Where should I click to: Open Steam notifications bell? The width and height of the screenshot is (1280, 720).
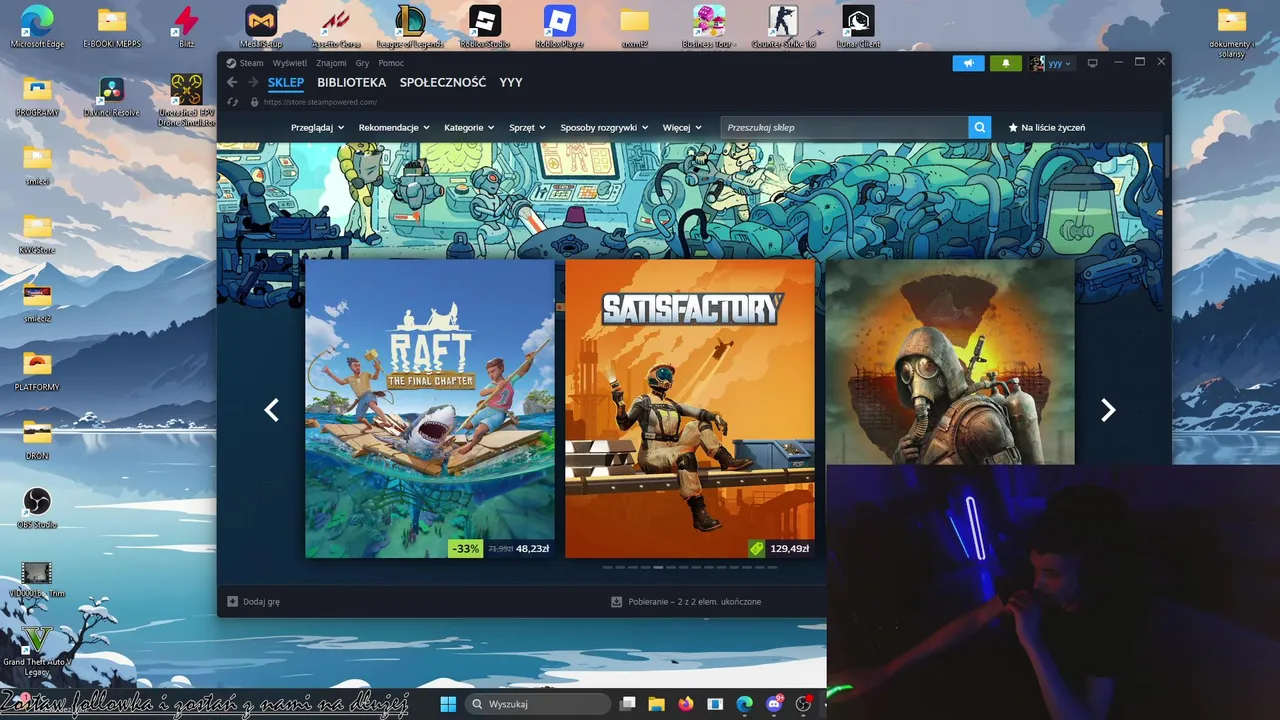[x=1005, y=63]
